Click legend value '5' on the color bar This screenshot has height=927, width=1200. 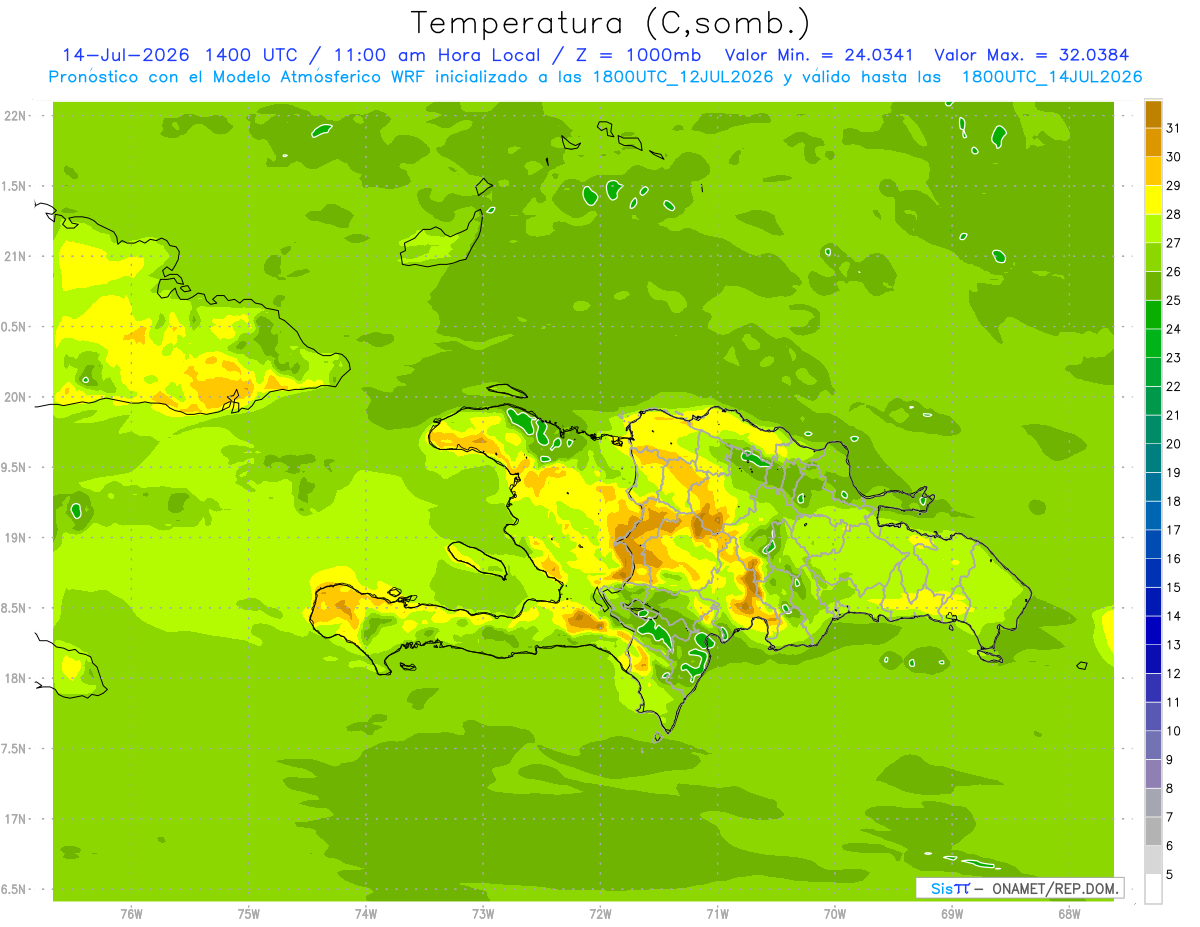(x=1170, y=875)
